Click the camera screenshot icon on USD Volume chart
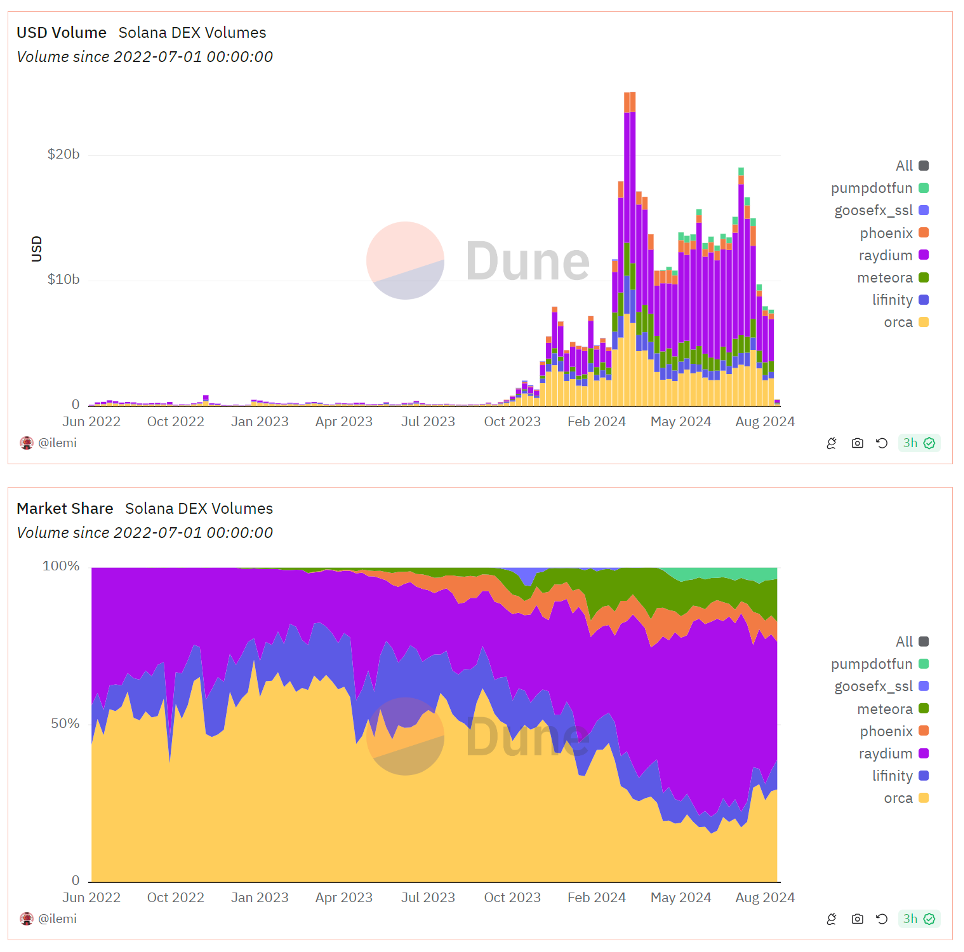Image resolution: width=964 pixels, height=952 pixels. [857, 443]
